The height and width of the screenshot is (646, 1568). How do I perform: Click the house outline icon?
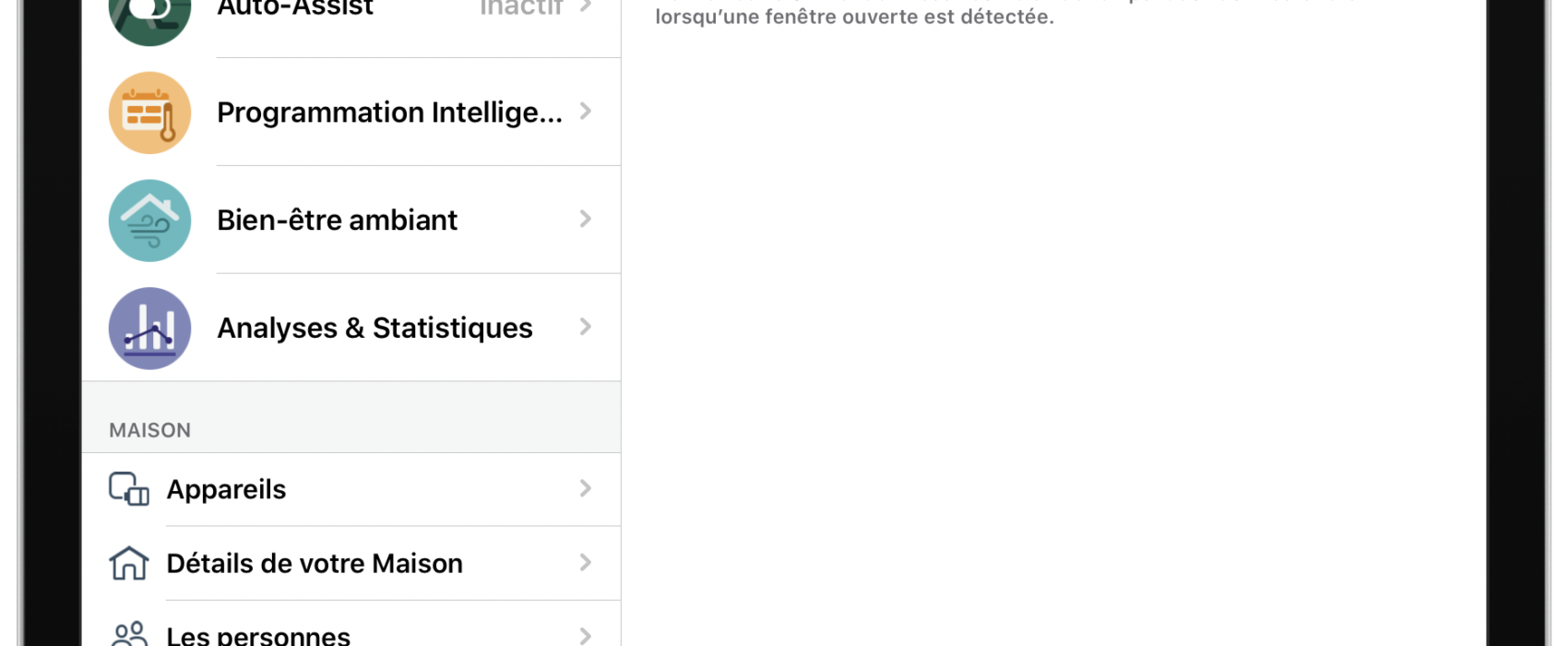click(129, 563)
